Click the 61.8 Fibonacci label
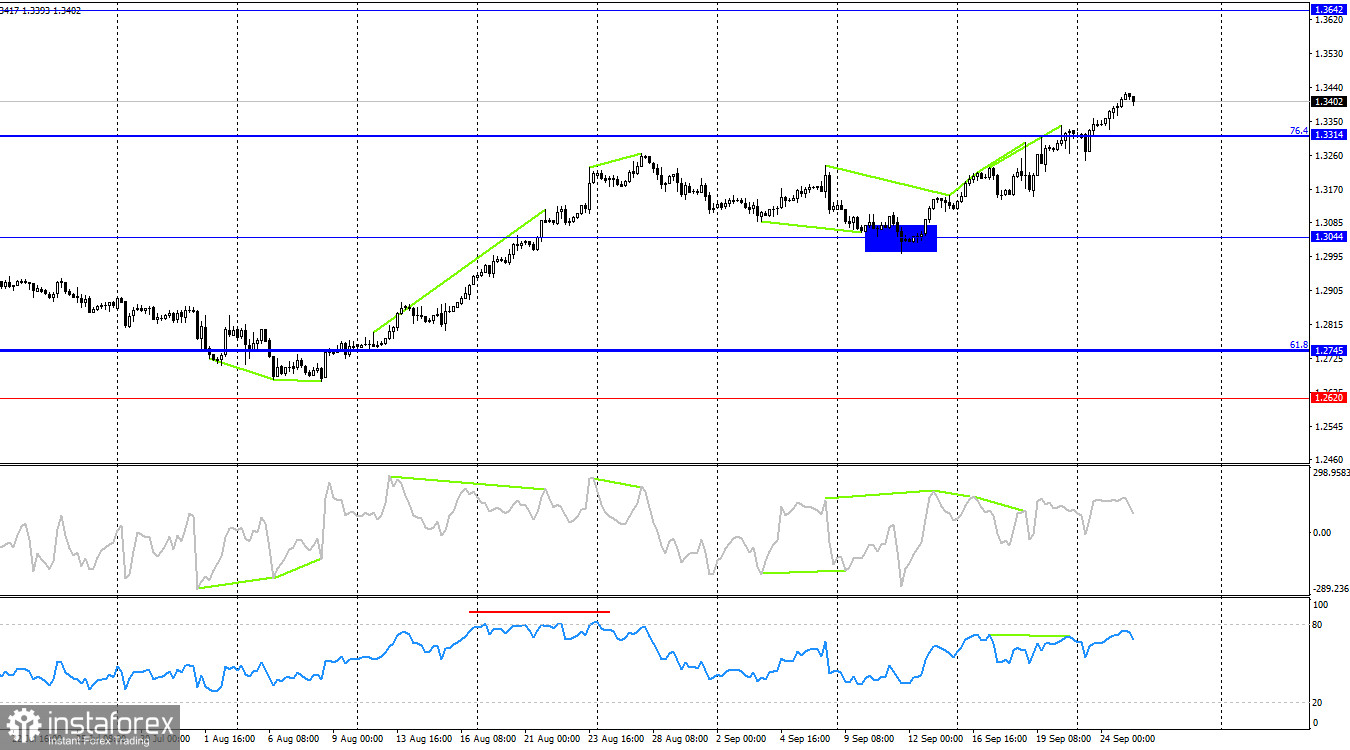 coord(1298,345)
